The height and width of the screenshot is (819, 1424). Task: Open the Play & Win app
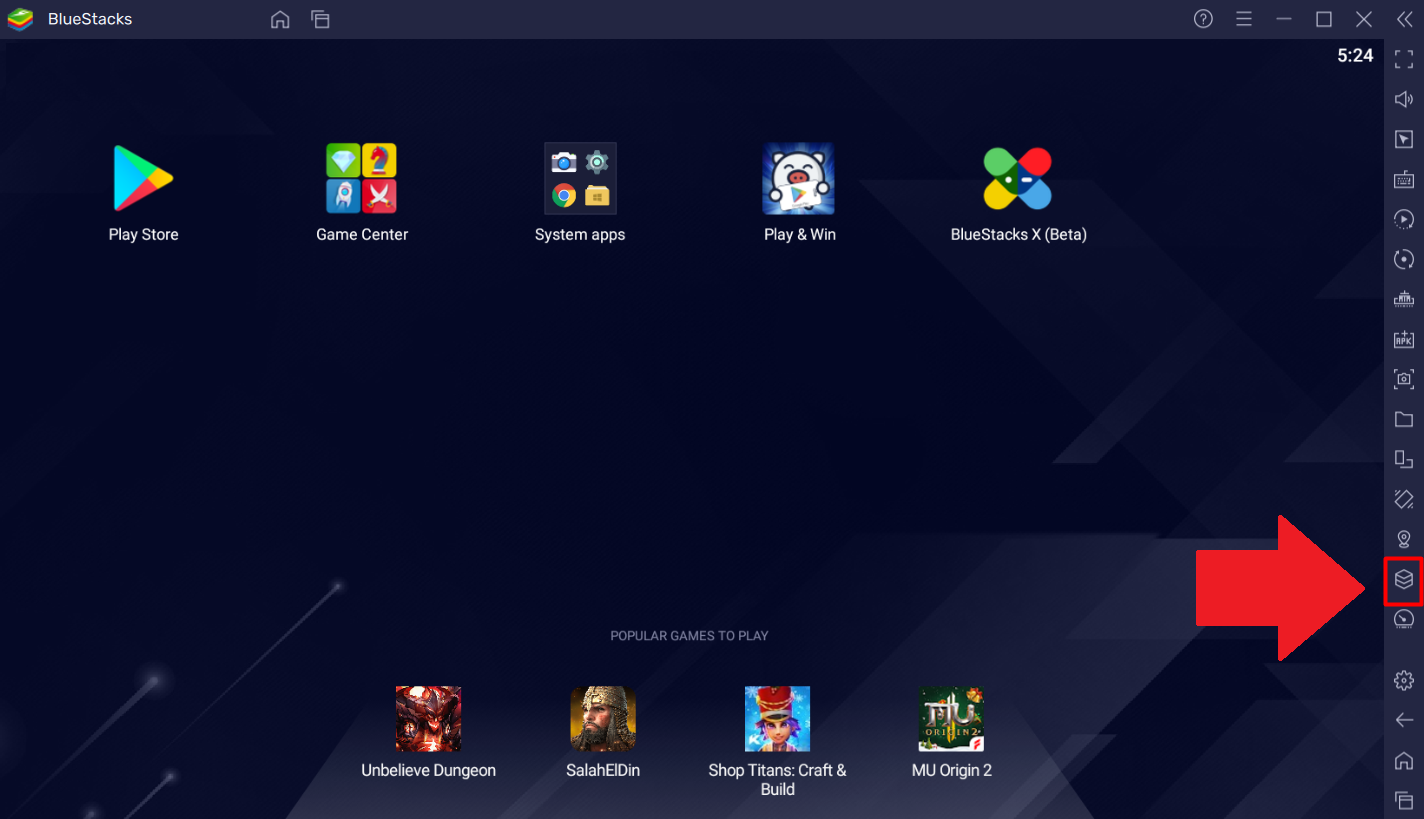(799, 178)
